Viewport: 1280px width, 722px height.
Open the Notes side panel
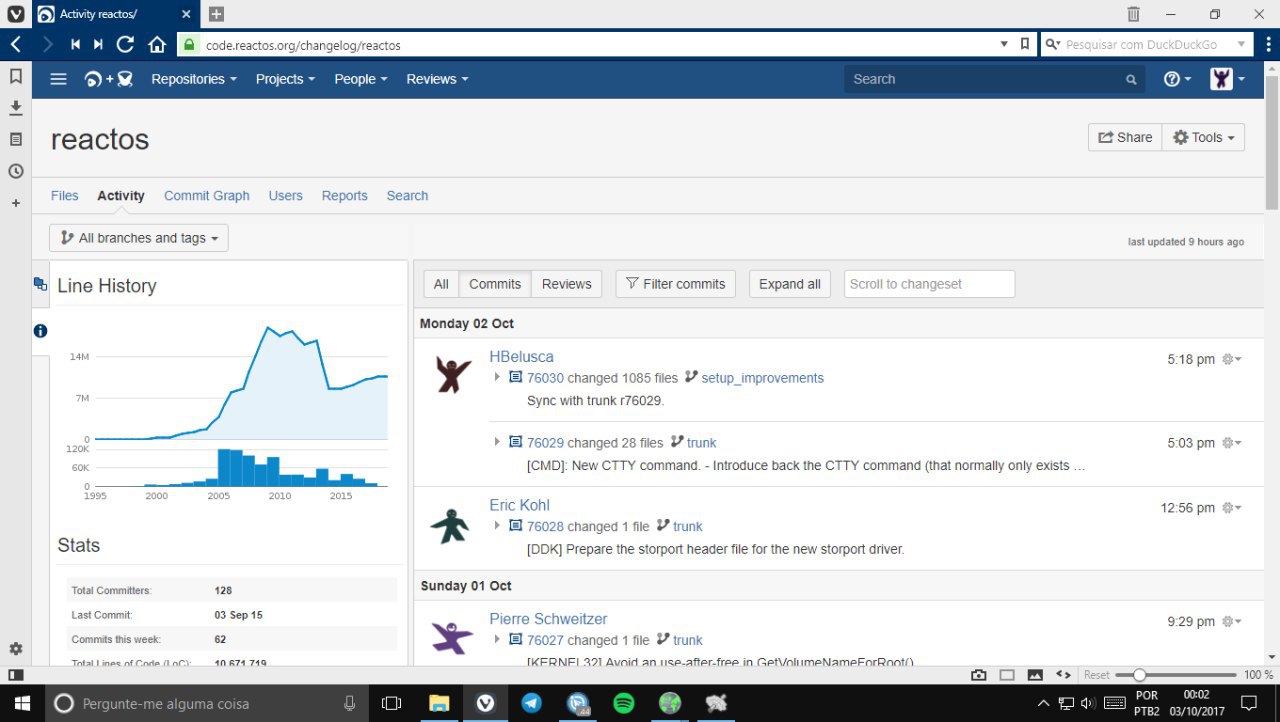pyautogui.click(x=16, y=140)
